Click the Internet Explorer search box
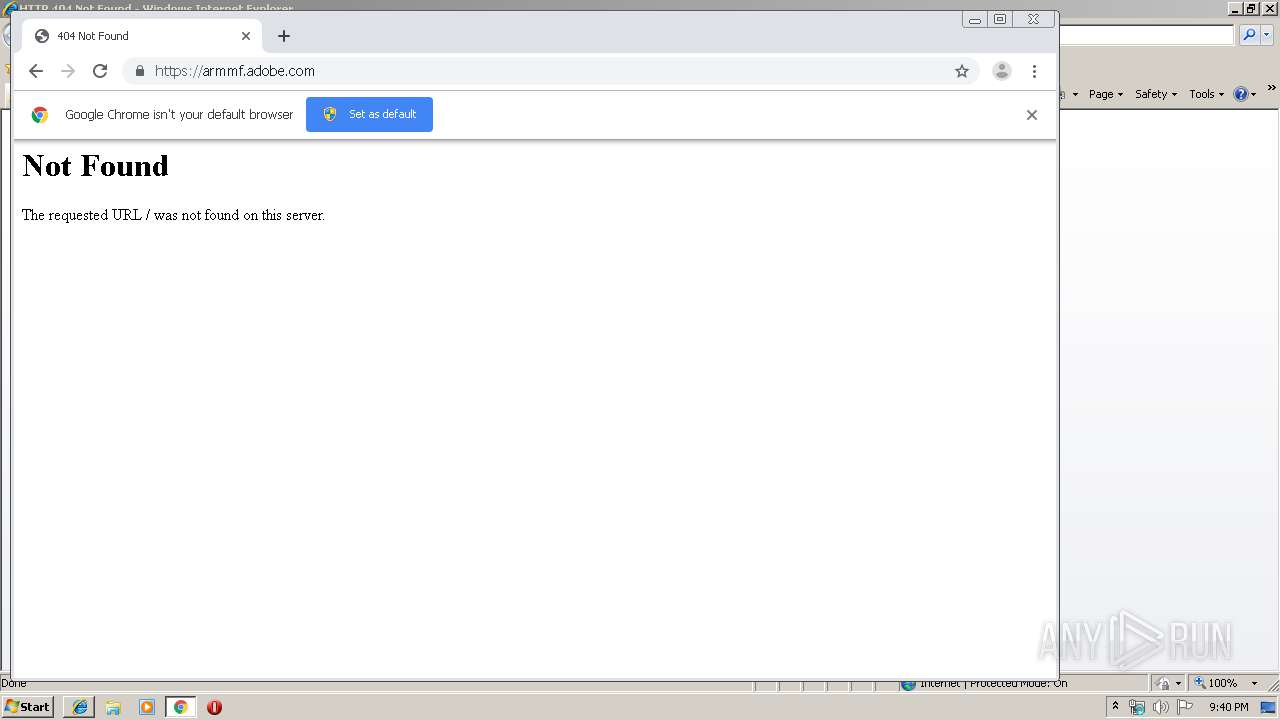The height and width of the screenshot is (720, 1280). 1146,35
